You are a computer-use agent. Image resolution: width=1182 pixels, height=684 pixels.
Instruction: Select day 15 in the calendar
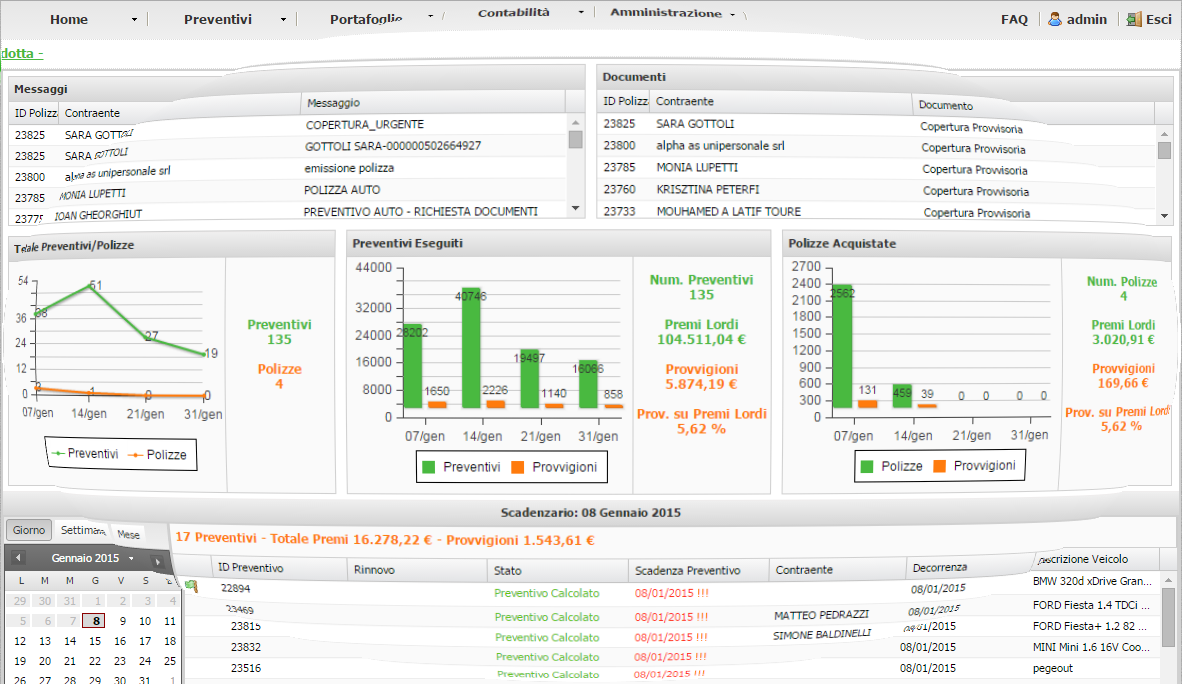pyautogui.click(x=95, y=641)
